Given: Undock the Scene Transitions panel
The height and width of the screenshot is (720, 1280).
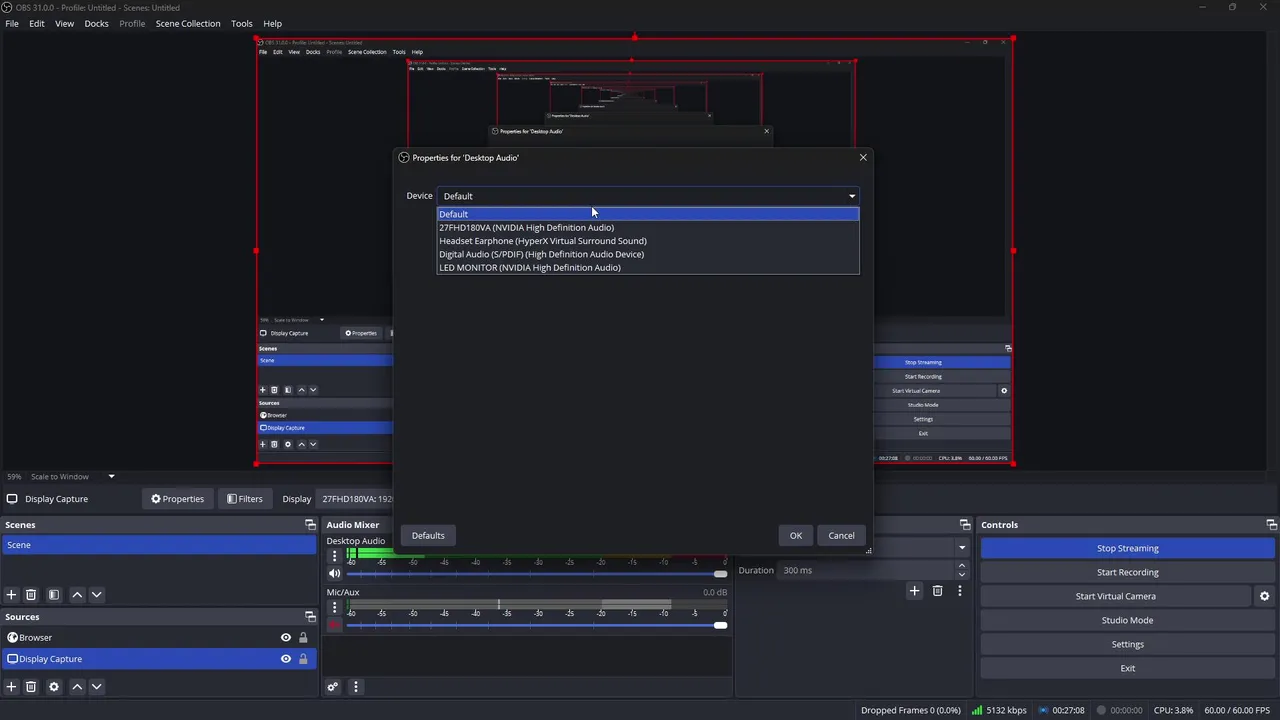Looking at the screenshot, I should click(x=965, y=525).
